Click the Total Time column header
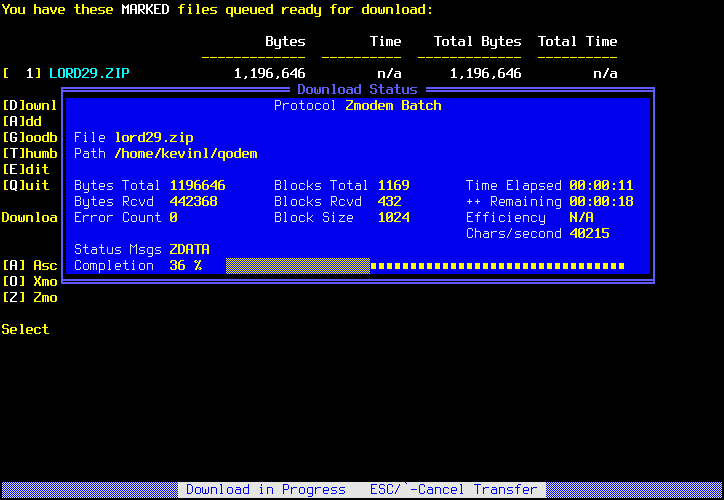This screenshot has width=724, height=500. click(577, 42)
